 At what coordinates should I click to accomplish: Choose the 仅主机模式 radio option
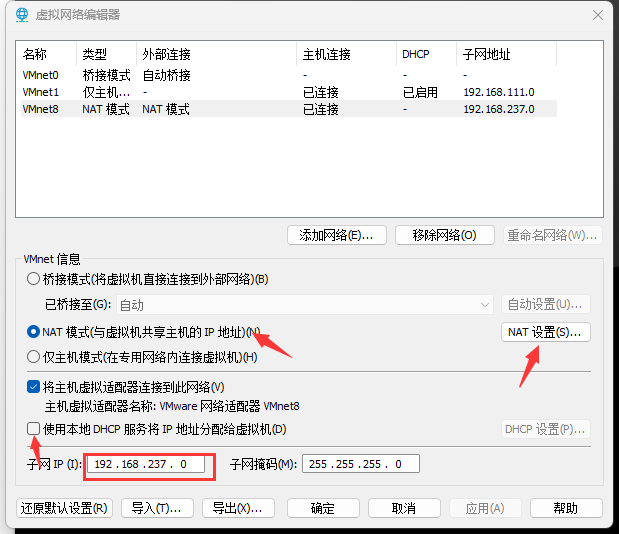(x=34, y=357)
